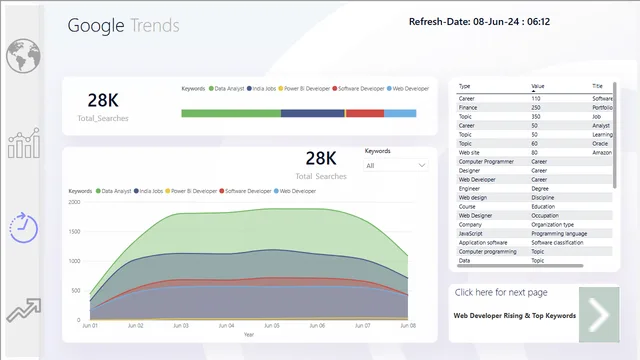The image size is (640, 360).
Task: Click the 2000 y-axis label
Action: [x=74, y=202]
